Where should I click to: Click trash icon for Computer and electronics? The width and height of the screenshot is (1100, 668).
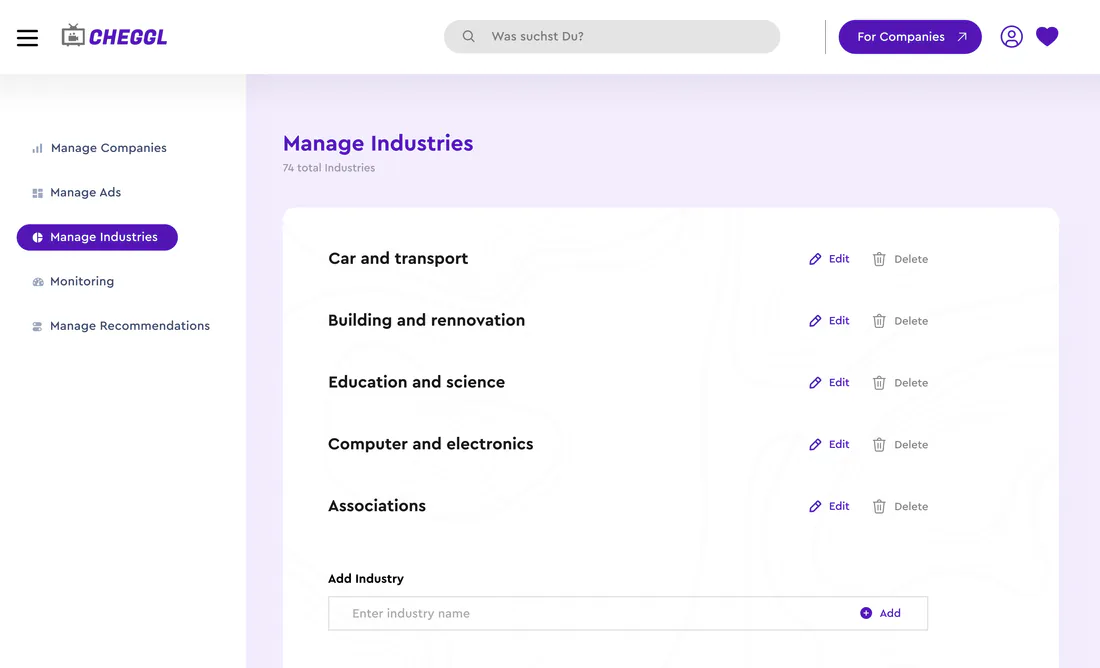coord(879,444)
